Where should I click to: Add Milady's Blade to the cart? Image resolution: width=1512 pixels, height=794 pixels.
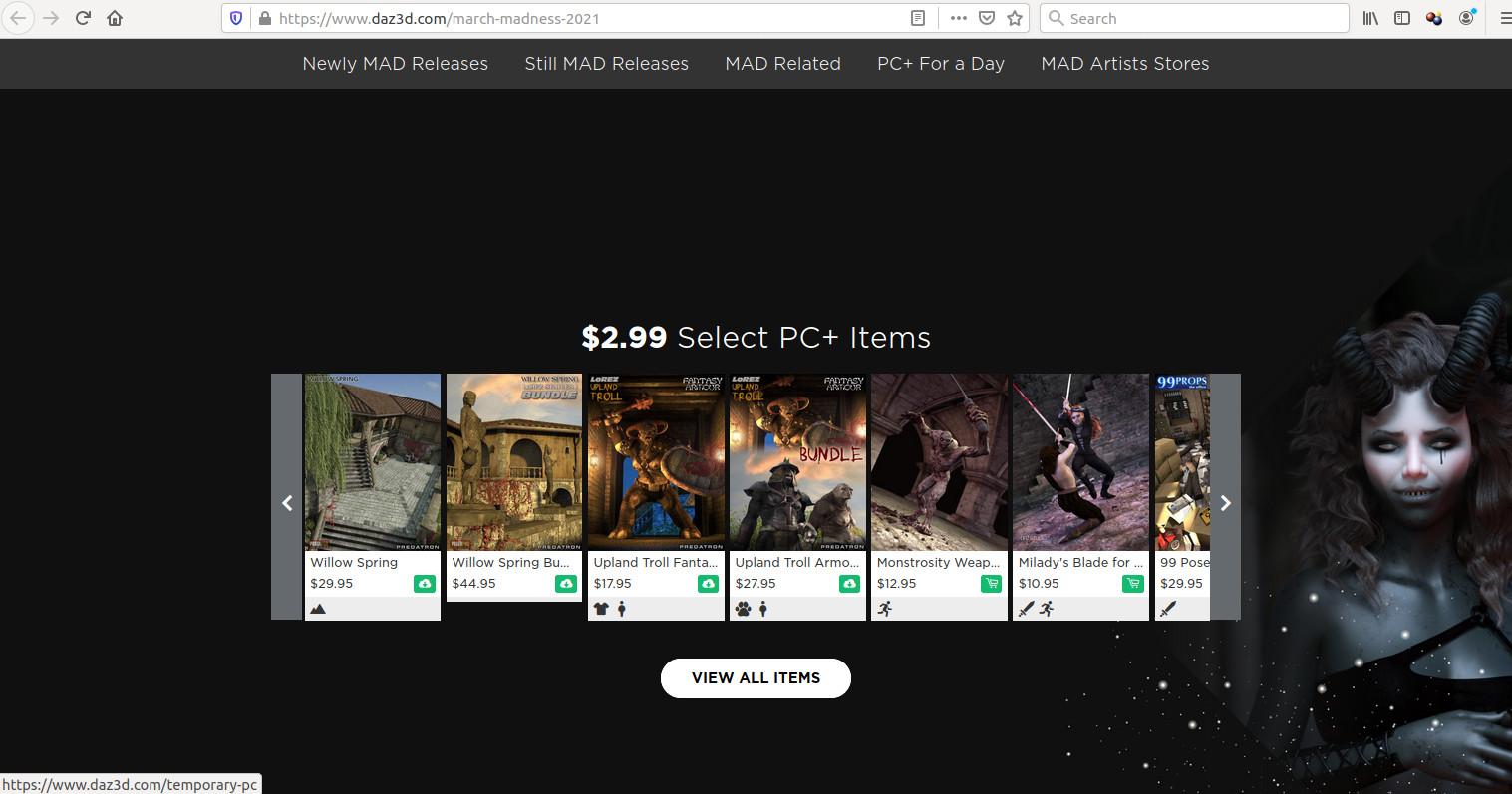point(1132,584)
